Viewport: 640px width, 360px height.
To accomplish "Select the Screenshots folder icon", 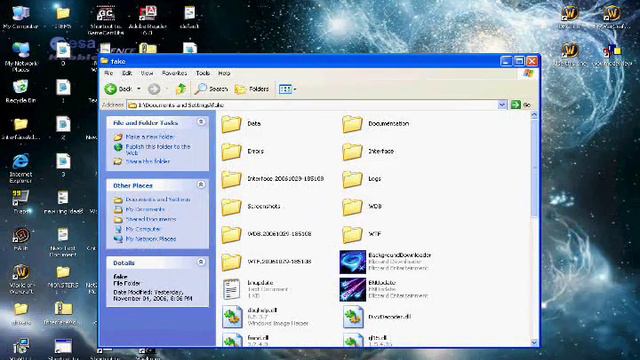I will (x=231, y=207).
